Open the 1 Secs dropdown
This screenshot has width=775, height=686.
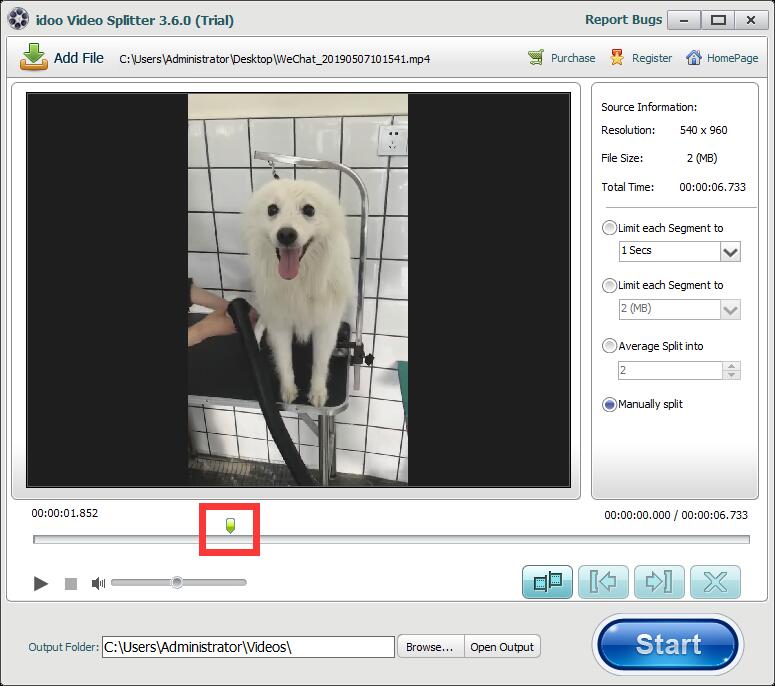pyautogui.click(x=730, y=252)
